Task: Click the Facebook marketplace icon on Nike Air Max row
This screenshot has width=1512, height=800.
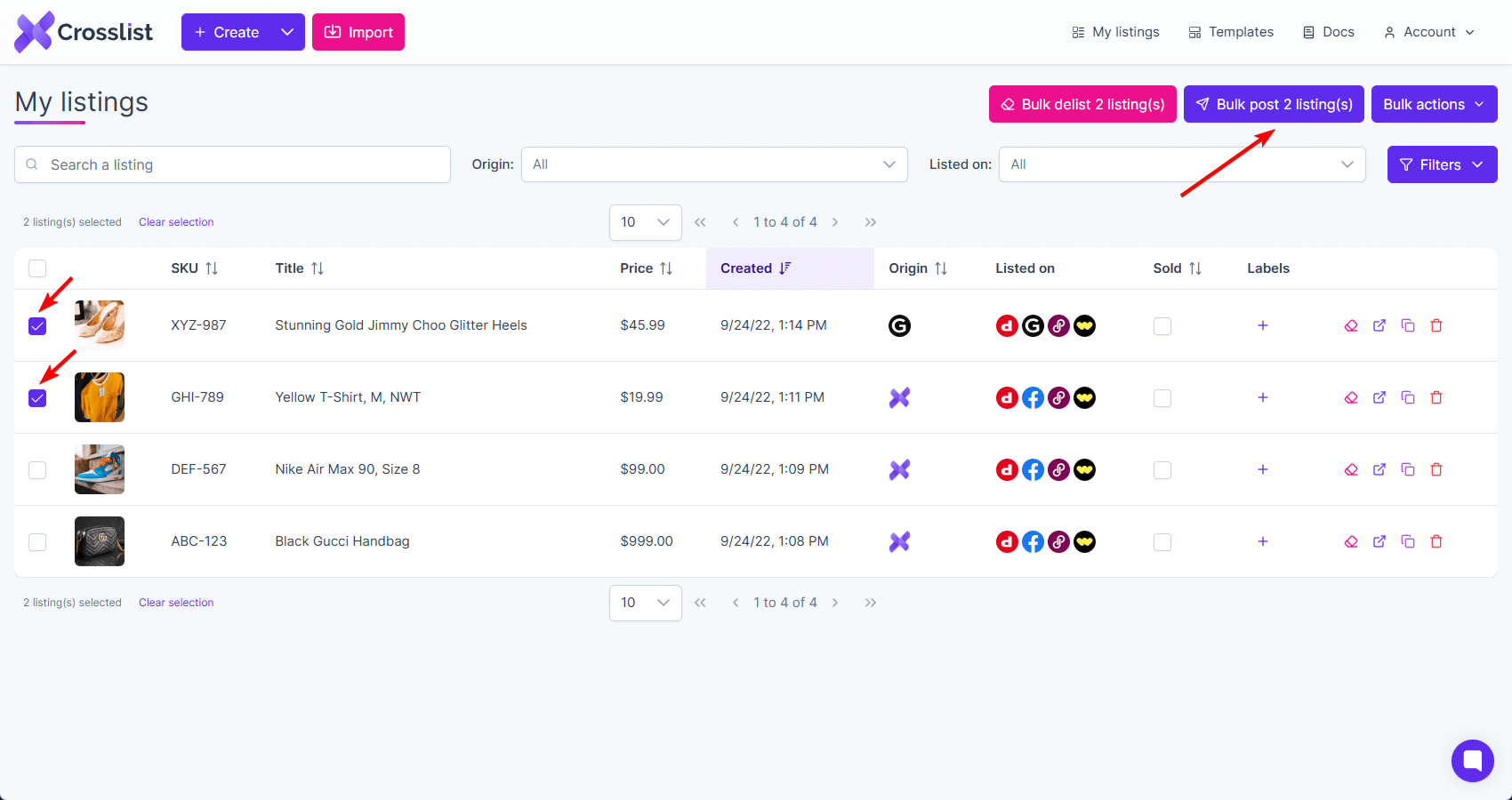Action: [x=1033, y=469]
